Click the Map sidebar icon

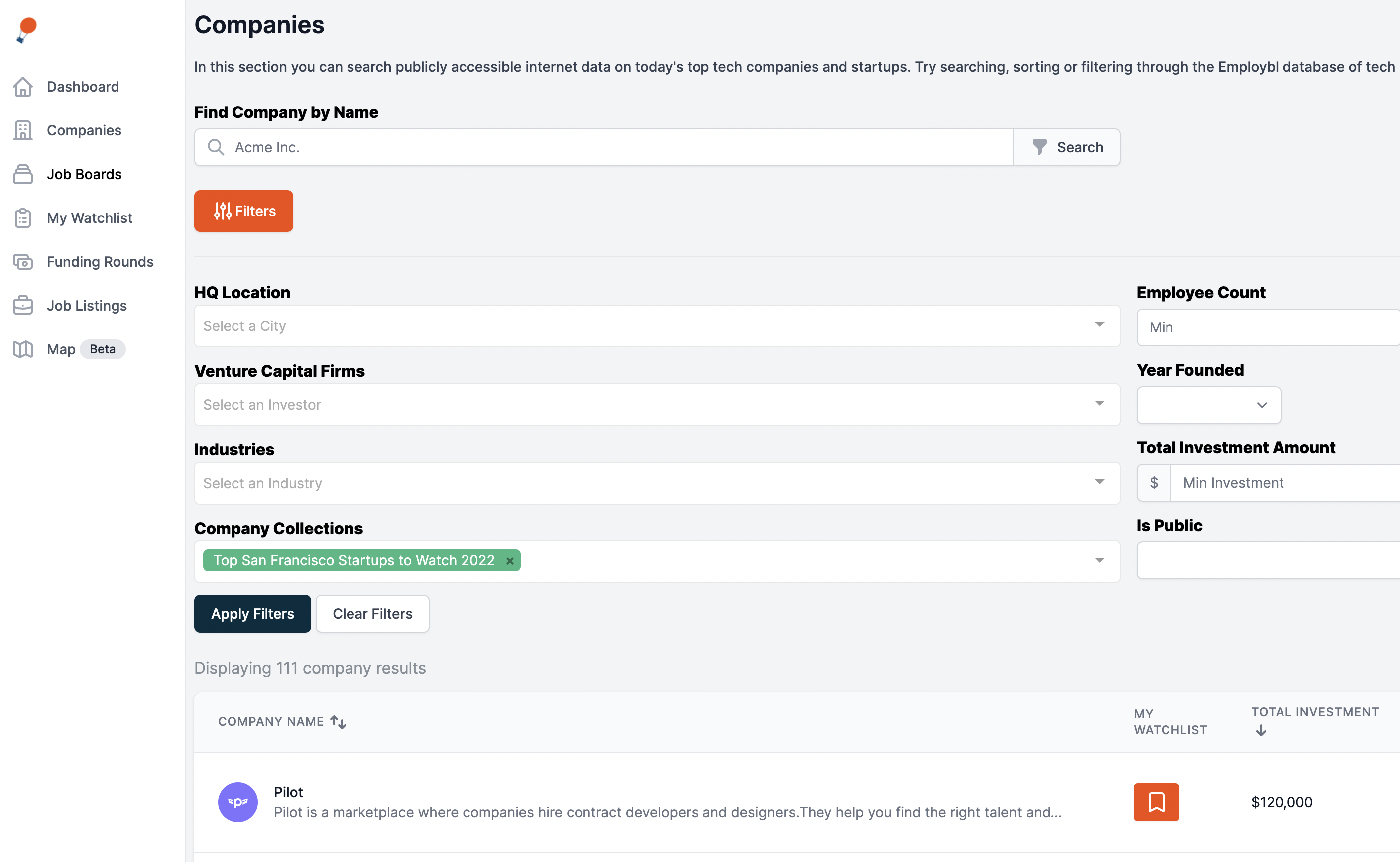(23, 349)
